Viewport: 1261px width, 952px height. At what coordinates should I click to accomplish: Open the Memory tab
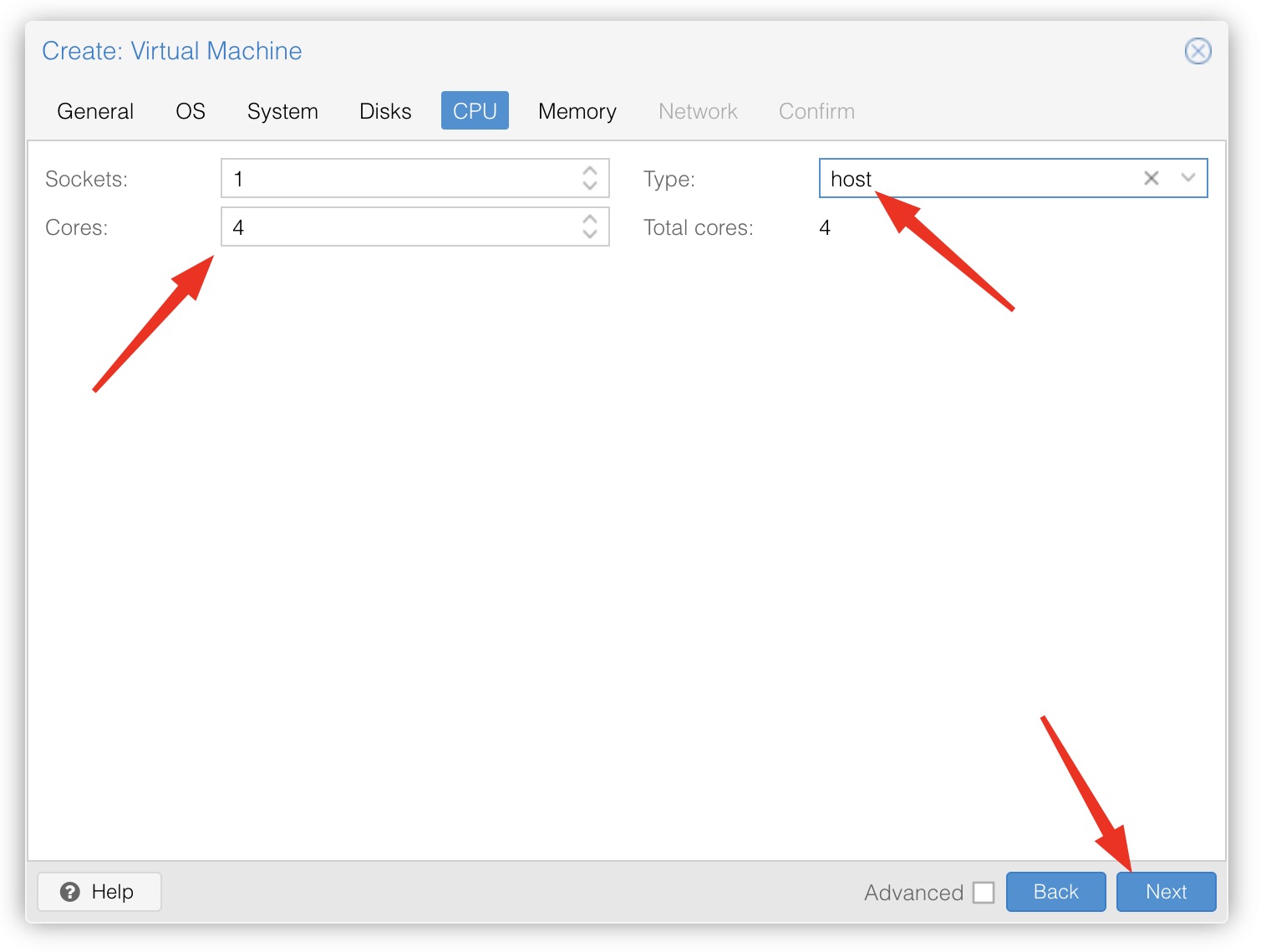(577, 111)
